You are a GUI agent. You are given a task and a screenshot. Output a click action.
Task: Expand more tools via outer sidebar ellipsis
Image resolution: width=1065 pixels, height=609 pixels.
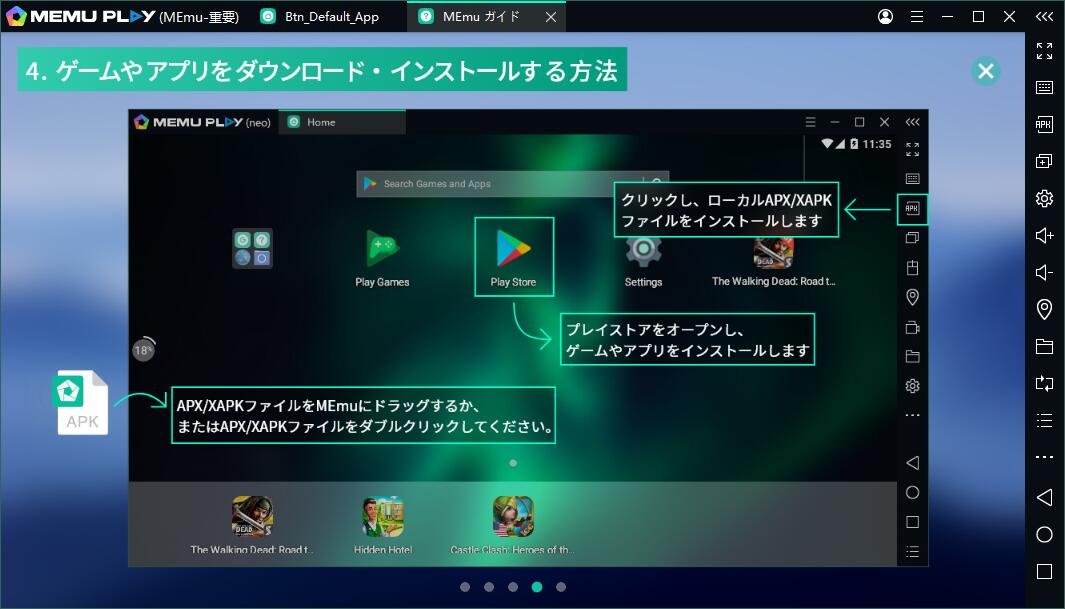click(1044, 457)
